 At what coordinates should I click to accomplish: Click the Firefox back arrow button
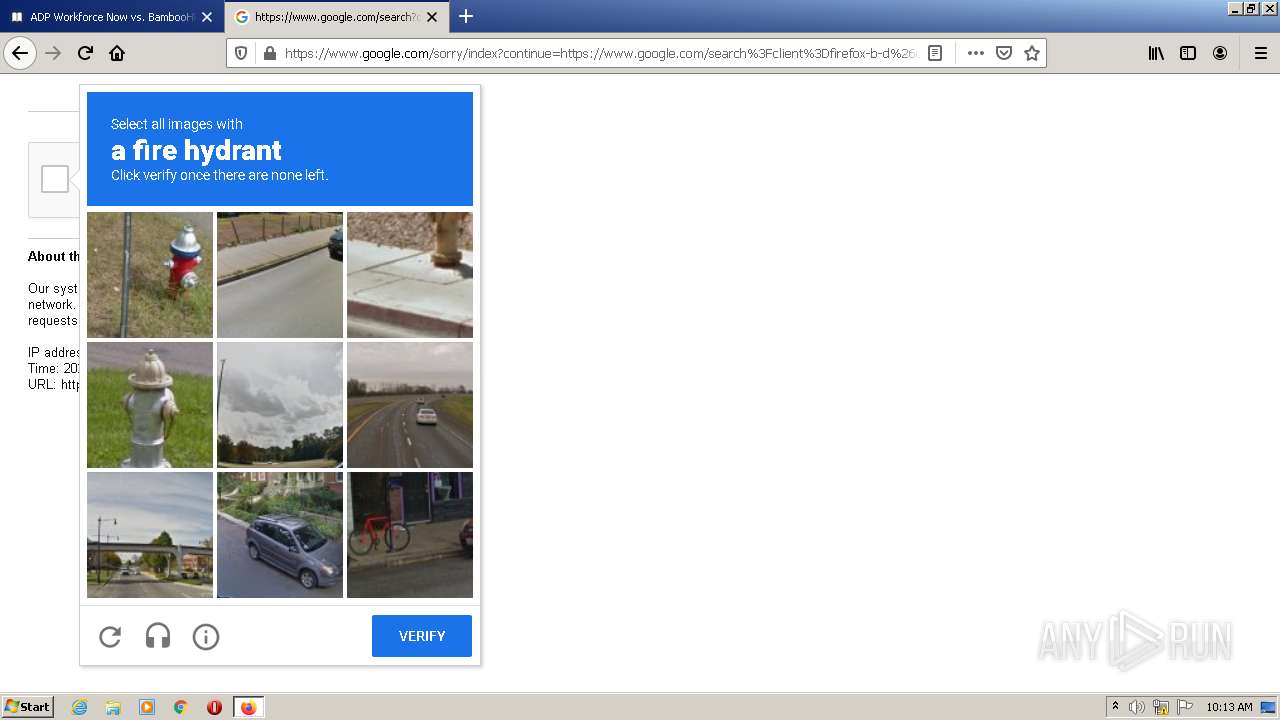(20, 53)
